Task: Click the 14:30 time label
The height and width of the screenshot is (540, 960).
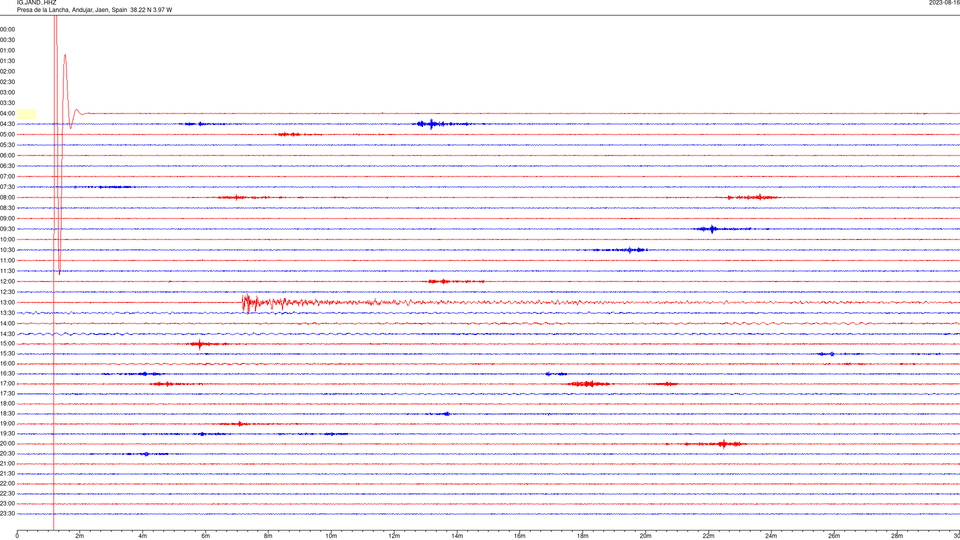Action: [7, 334]
